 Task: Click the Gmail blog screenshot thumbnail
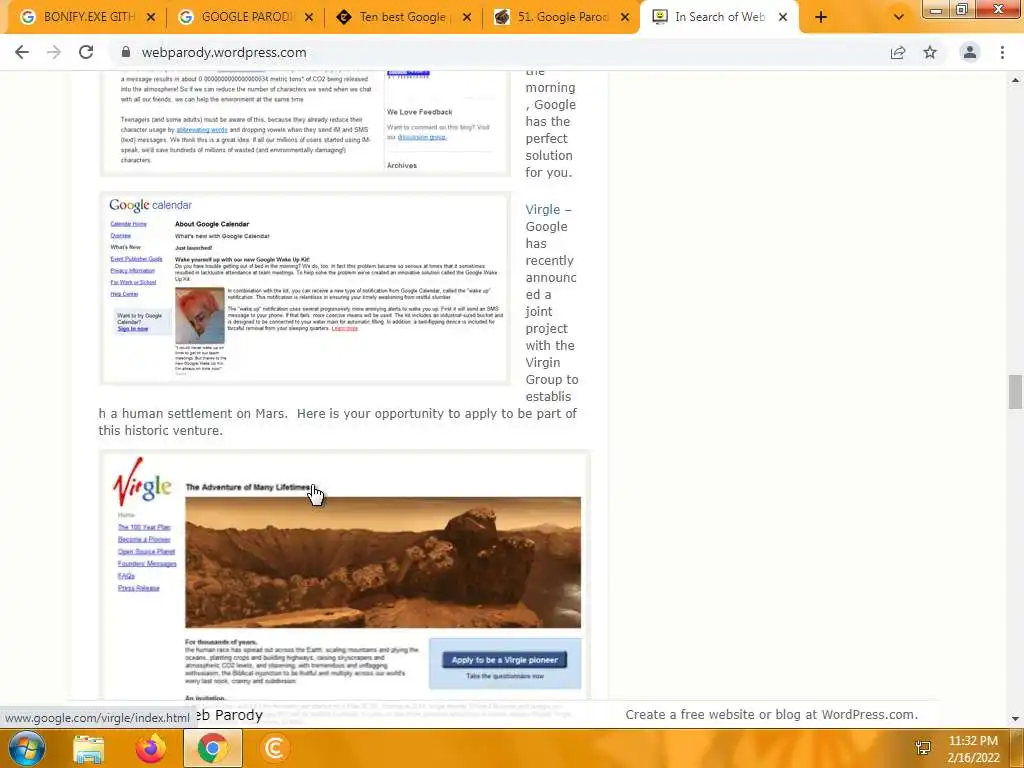click(305, 123)
